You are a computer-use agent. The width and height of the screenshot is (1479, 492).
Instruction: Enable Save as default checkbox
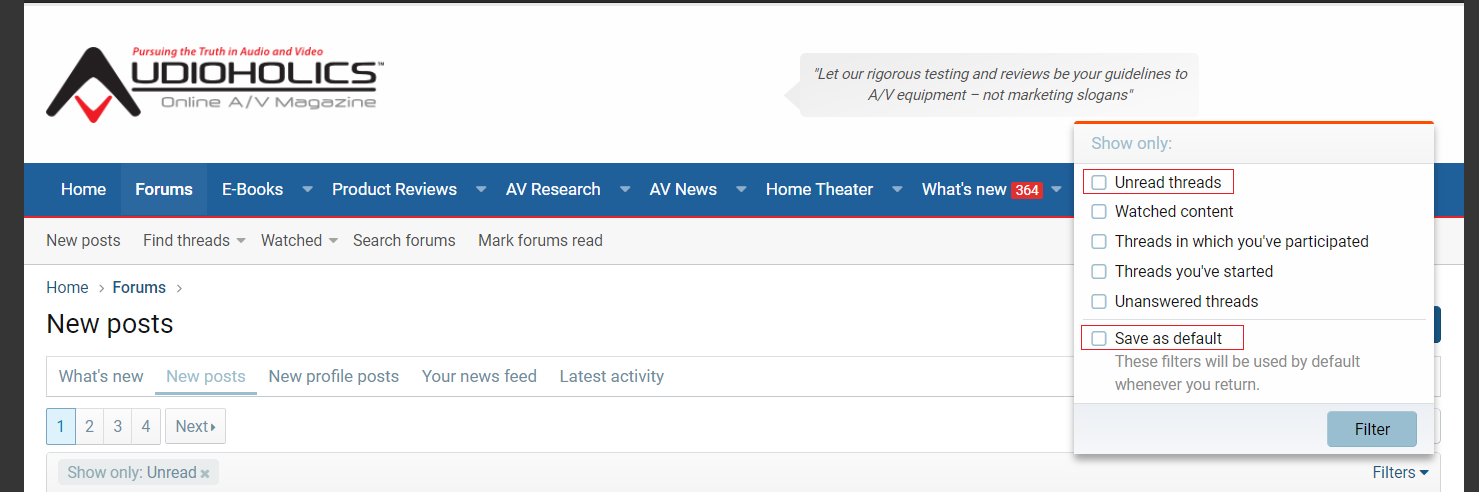(x=1099, y=339)
